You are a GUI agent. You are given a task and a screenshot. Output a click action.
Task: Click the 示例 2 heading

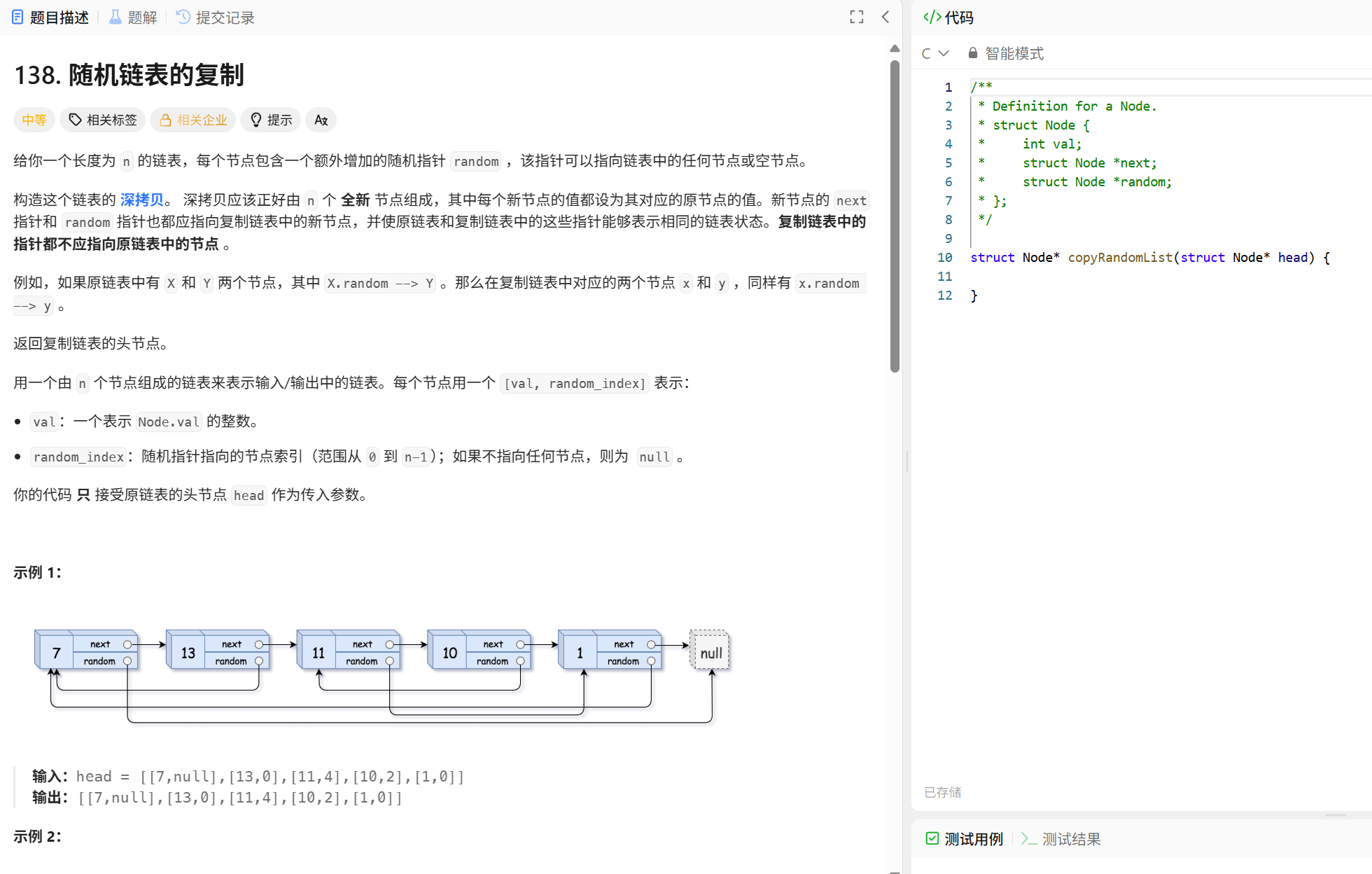point(37,836)
